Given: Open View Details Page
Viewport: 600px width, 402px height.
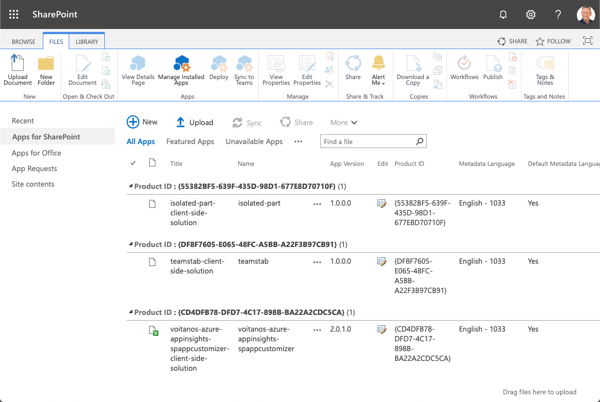Looking at the screenshot, I should [x=138, y=70].
